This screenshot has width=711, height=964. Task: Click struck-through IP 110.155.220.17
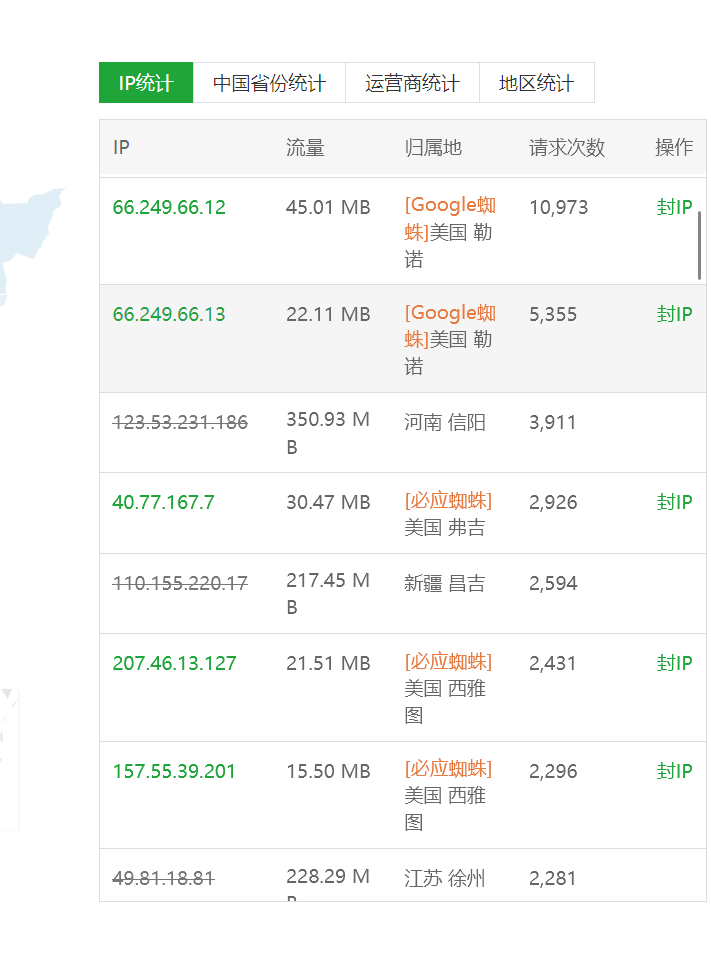180,583
